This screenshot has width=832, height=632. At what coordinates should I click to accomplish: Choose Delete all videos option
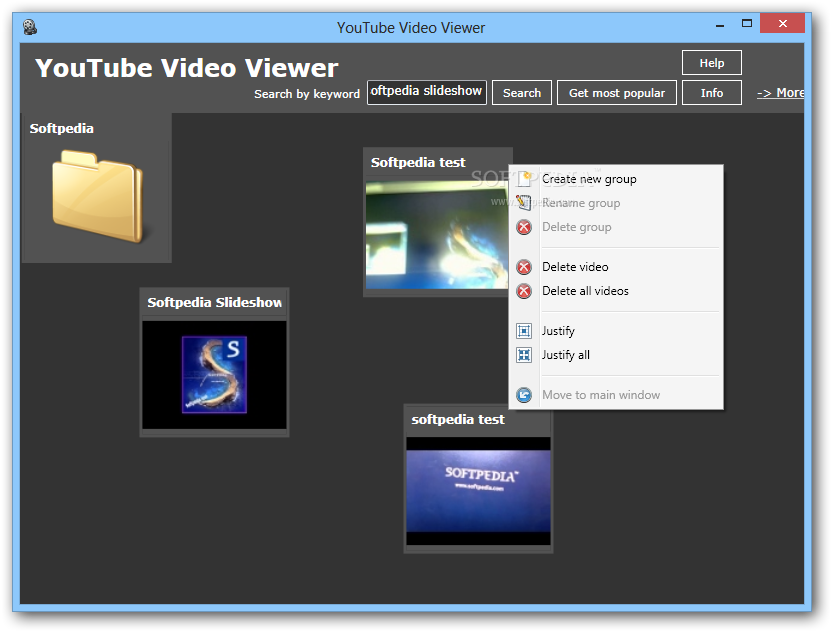click(616, 291)
